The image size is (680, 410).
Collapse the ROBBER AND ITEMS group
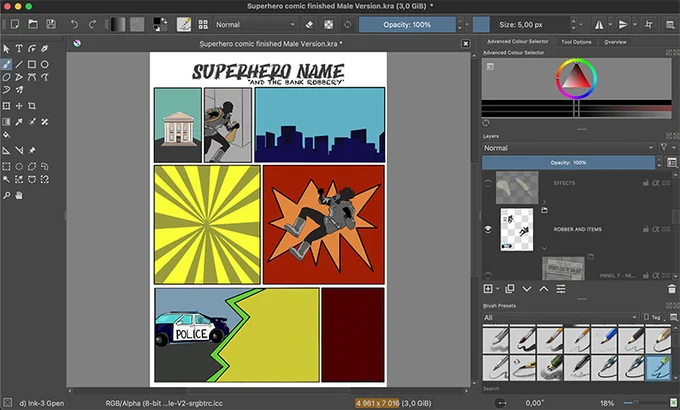click(x=544, y=248)
